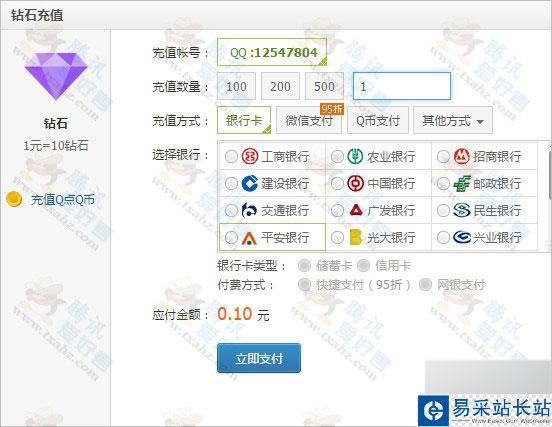Choose the 200 recharge amount
The image size is (552, 427).
pyautogui.click(x=281, y=86)
